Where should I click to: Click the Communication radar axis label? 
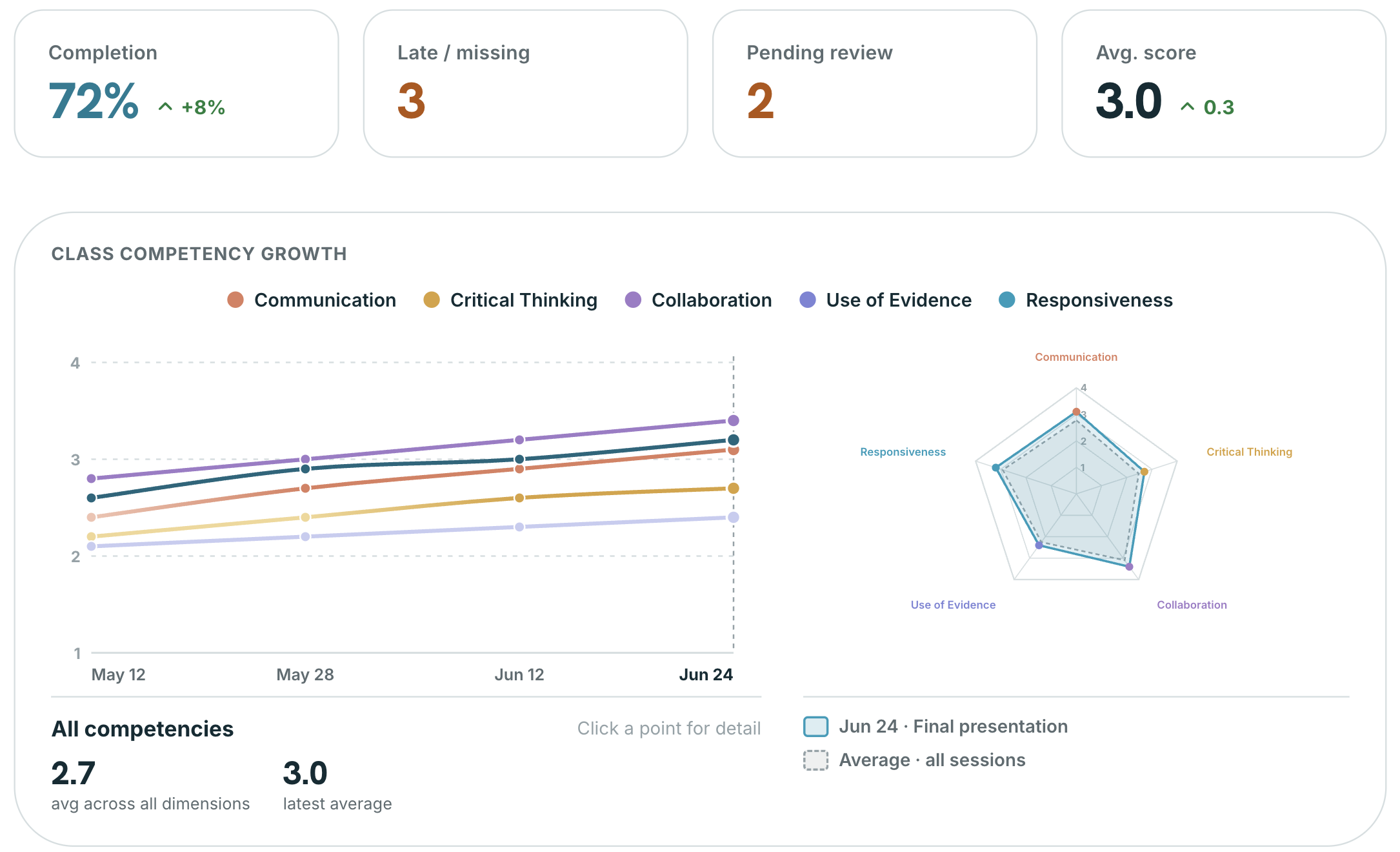1076,357
